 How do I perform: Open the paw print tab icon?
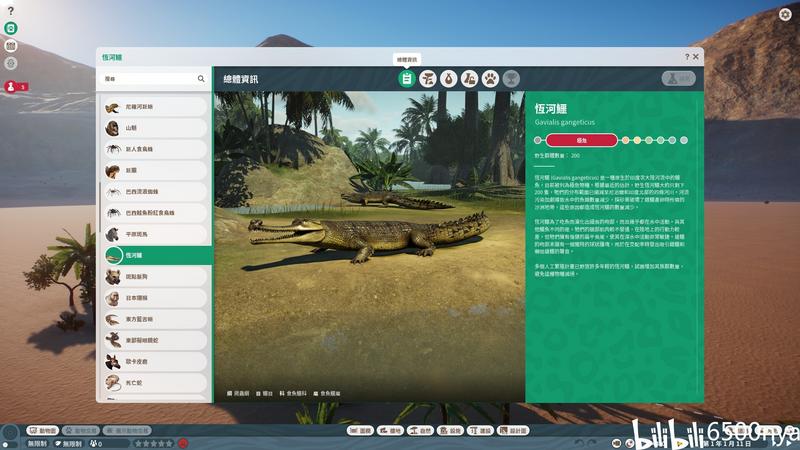tap(490, 79)
